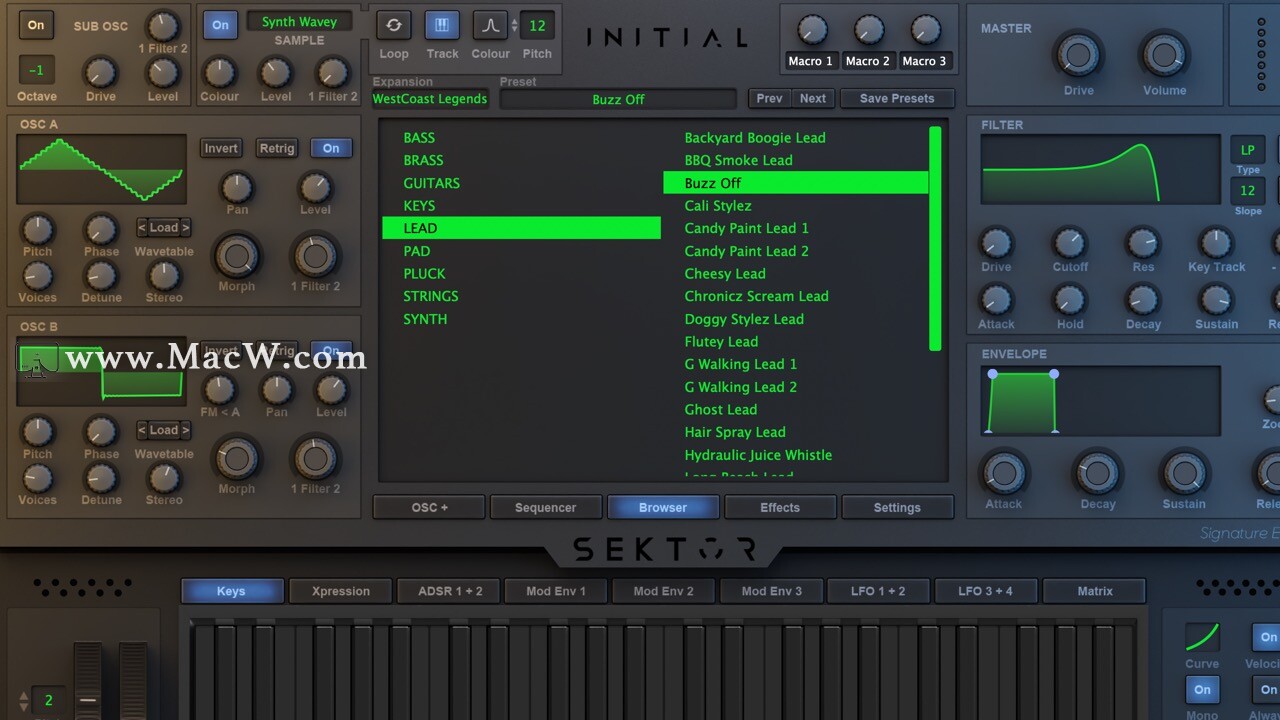Click the OSC A waveform display
This screenshot has height=720, width=1280.
tap(101, 169)
